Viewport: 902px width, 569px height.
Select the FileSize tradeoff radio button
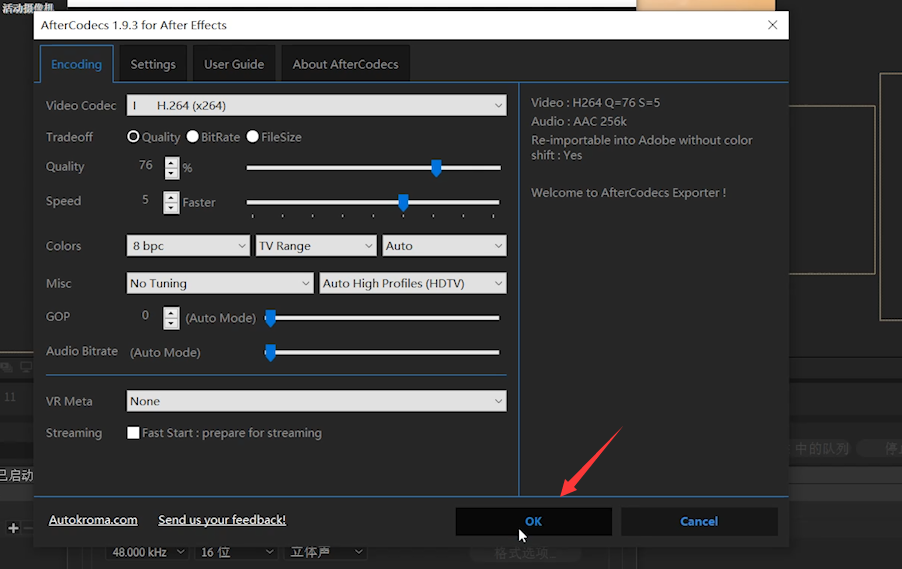(253, 136)
